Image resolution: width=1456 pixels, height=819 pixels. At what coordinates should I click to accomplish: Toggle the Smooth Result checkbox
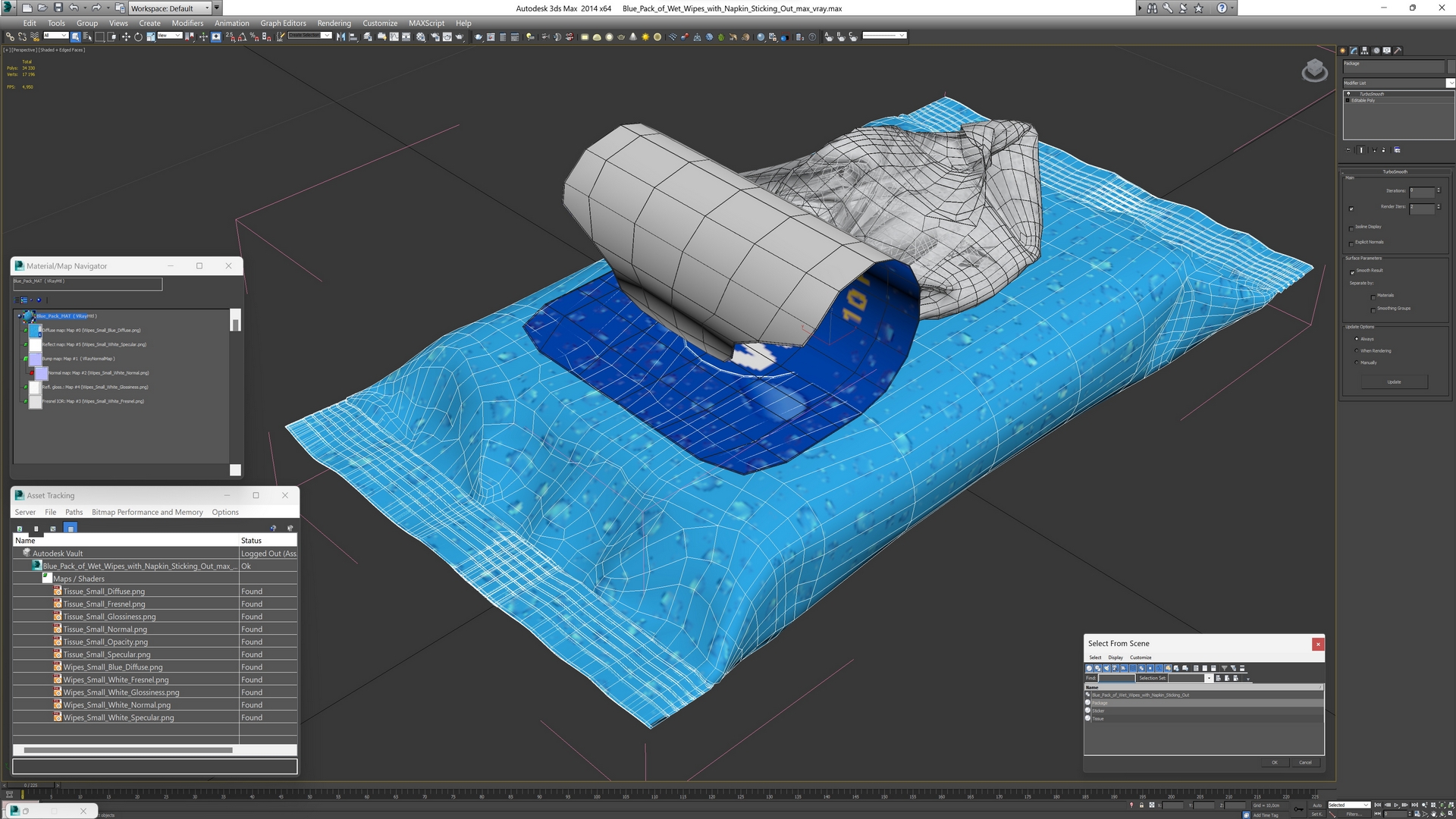coord(1352,271)
